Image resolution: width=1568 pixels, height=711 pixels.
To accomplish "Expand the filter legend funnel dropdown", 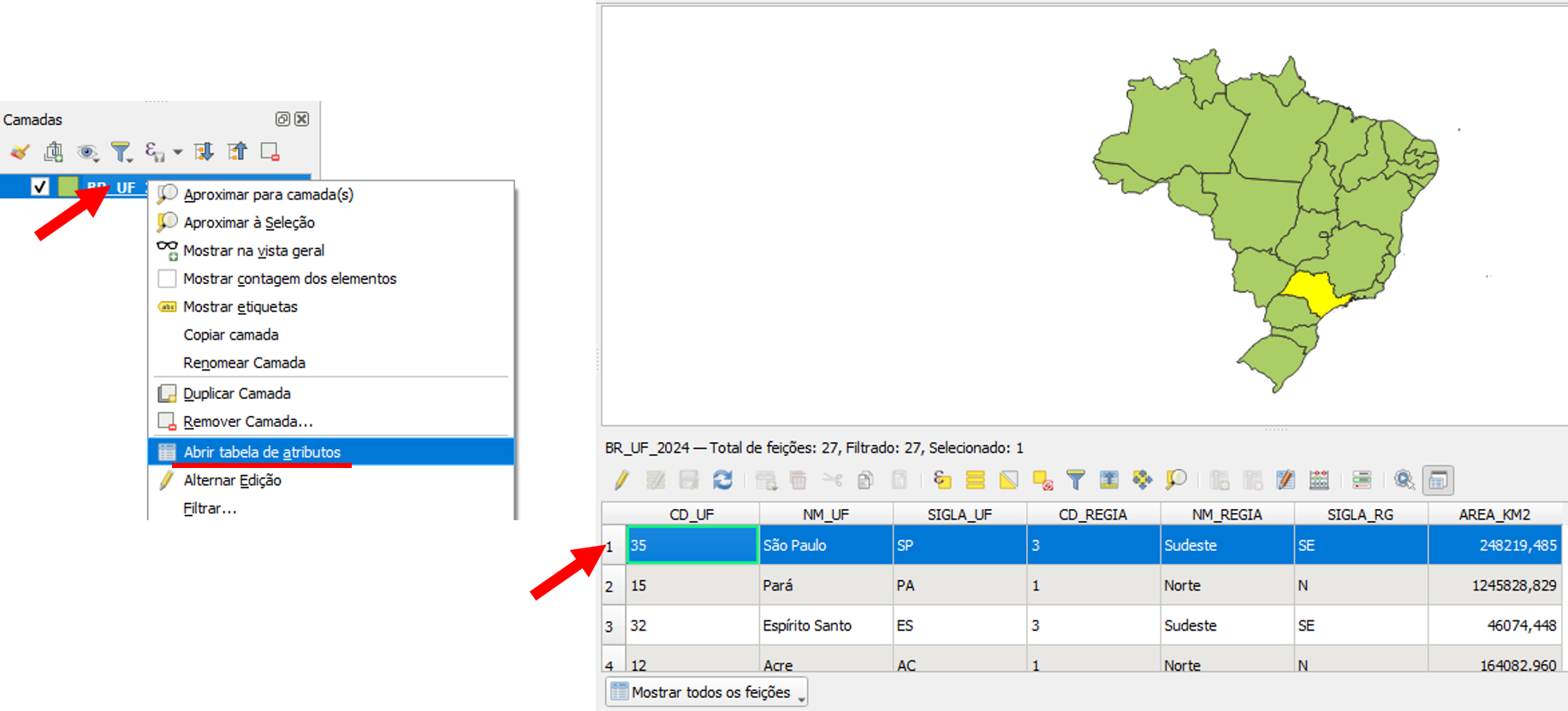I will pos(122,152).
